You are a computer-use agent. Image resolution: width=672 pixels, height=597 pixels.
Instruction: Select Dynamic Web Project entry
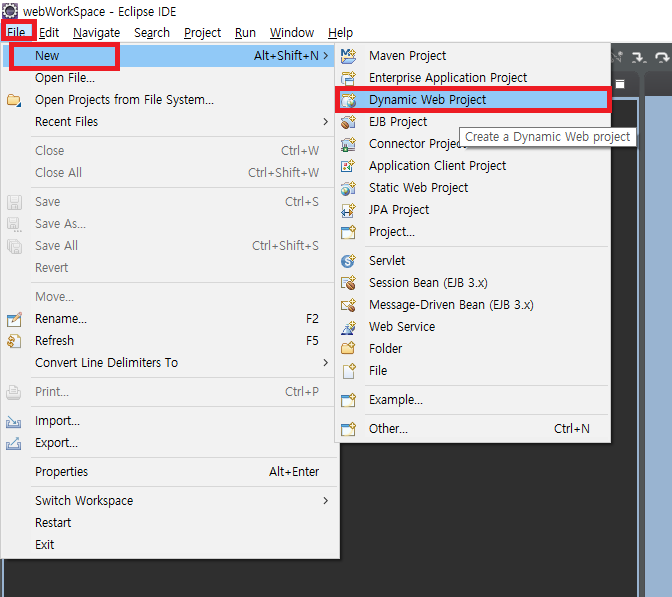(473, 100)
